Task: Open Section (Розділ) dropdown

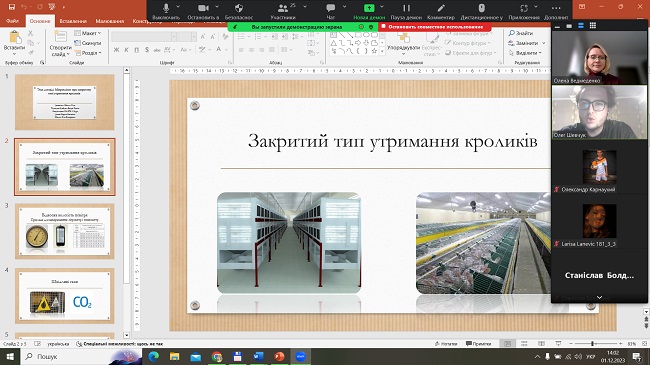Action: pyautogui.click(x=88, y=53)
